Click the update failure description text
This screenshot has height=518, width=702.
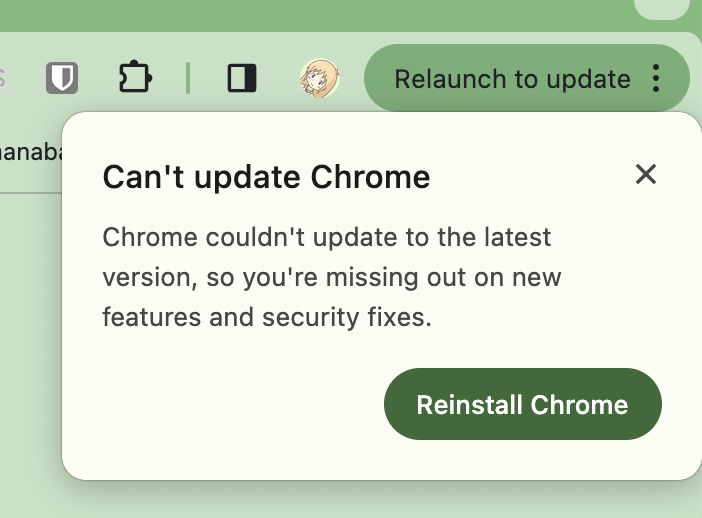[x=332, y=277]
